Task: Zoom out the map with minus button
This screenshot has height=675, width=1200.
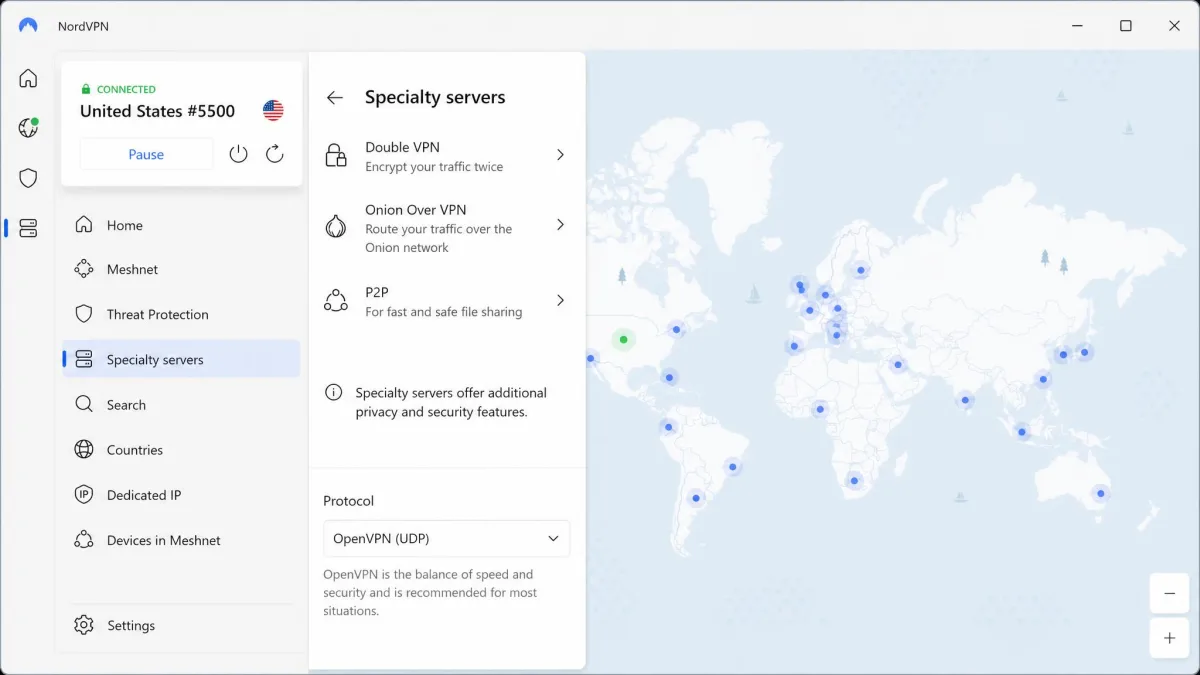Action: [x=1169, y=593]
